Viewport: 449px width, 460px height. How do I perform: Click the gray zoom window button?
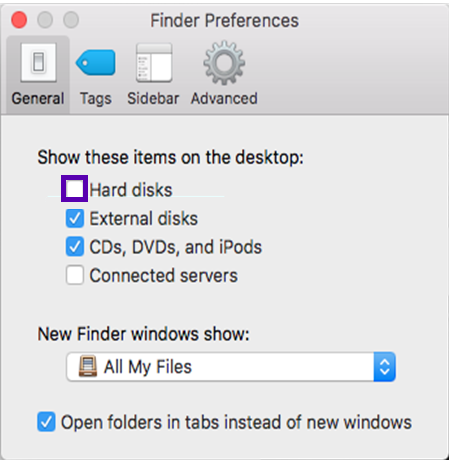[71, 20]
